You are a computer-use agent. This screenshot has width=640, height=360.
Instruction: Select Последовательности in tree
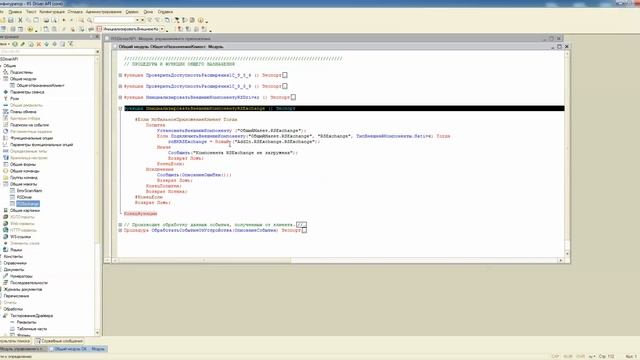coord(29,282)
